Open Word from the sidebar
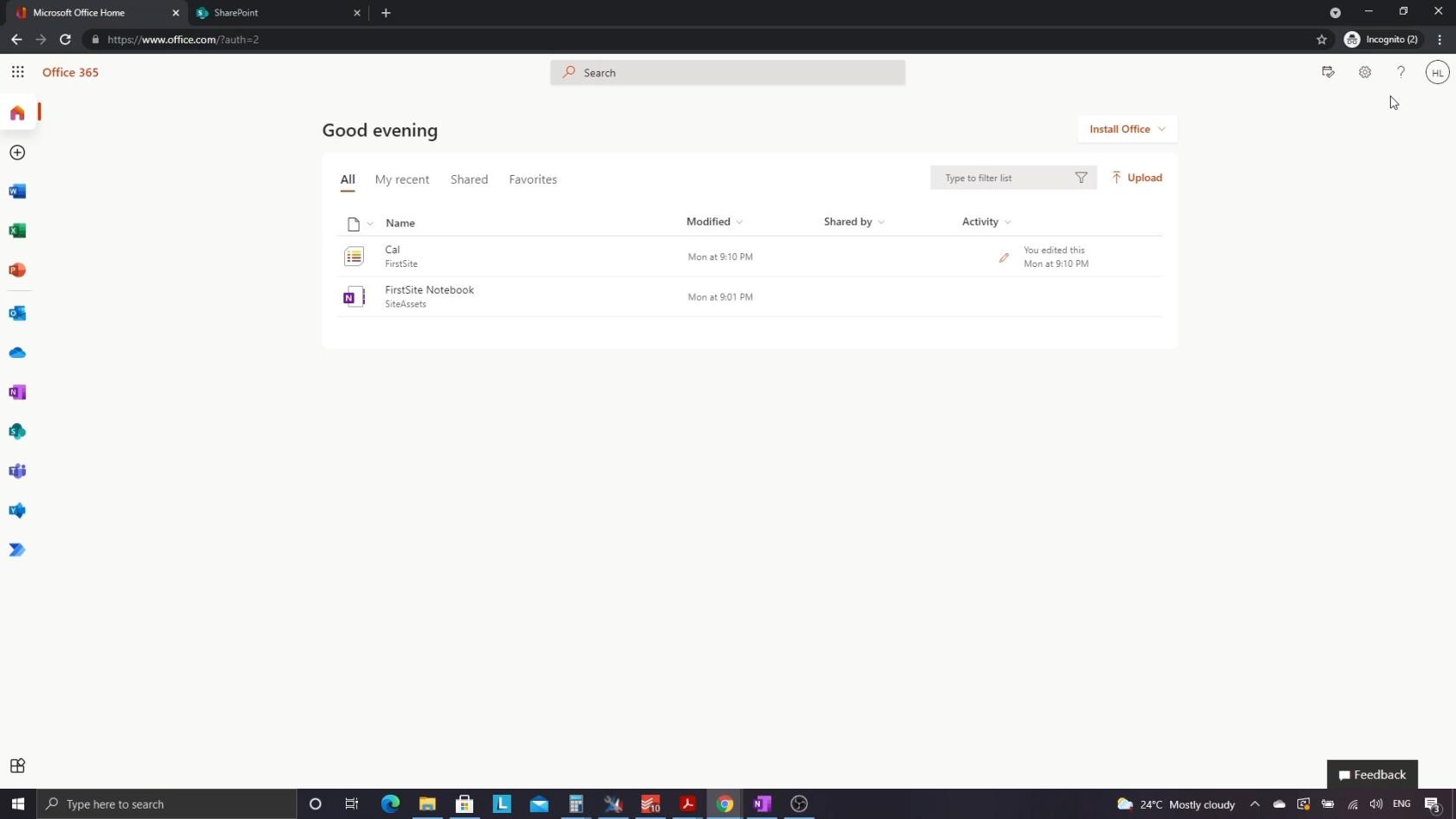This screenshot has width=1456, height=819. point(17,192)
